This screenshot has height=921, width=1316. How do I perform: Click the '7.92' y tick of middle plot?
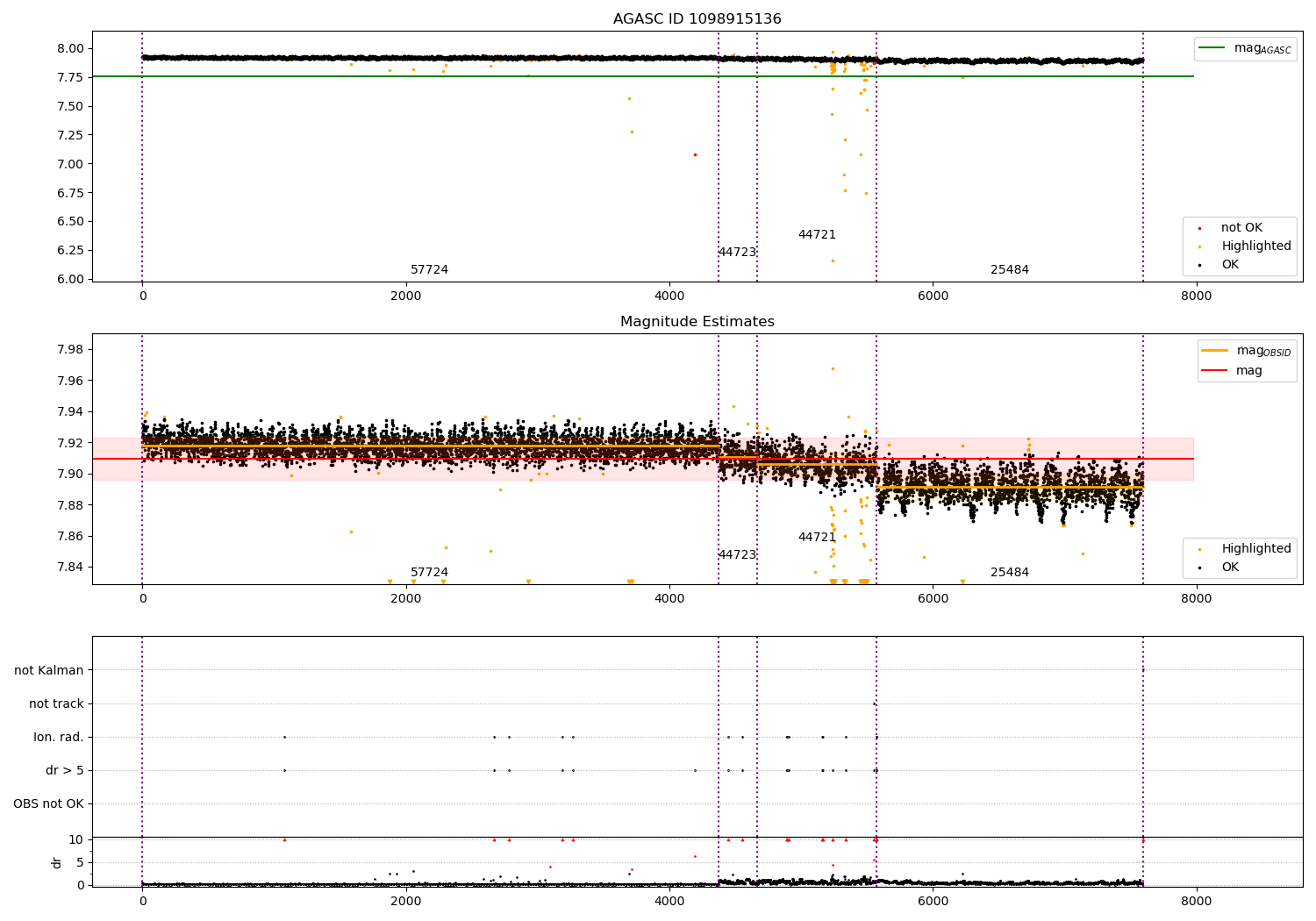[x=71, y=443]
